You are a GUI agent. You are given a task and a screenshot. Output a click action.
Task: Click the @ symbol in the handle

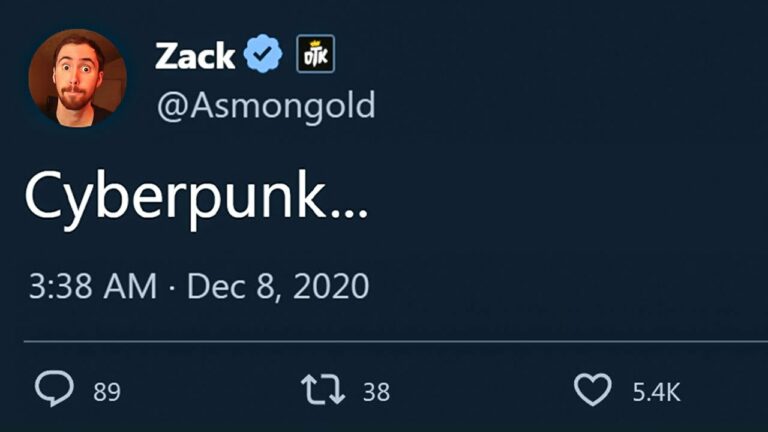click(x=169, y=104)
